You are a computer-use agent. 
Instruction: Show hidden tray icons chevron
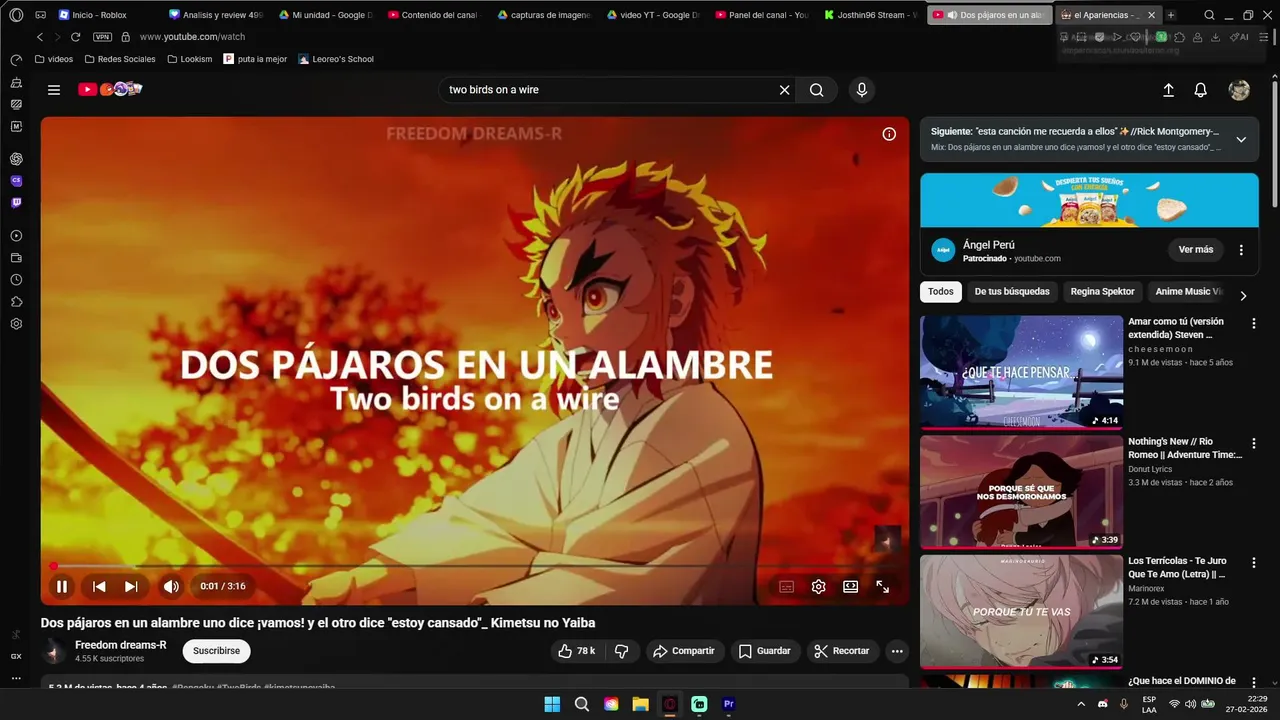pos(1081,704)
